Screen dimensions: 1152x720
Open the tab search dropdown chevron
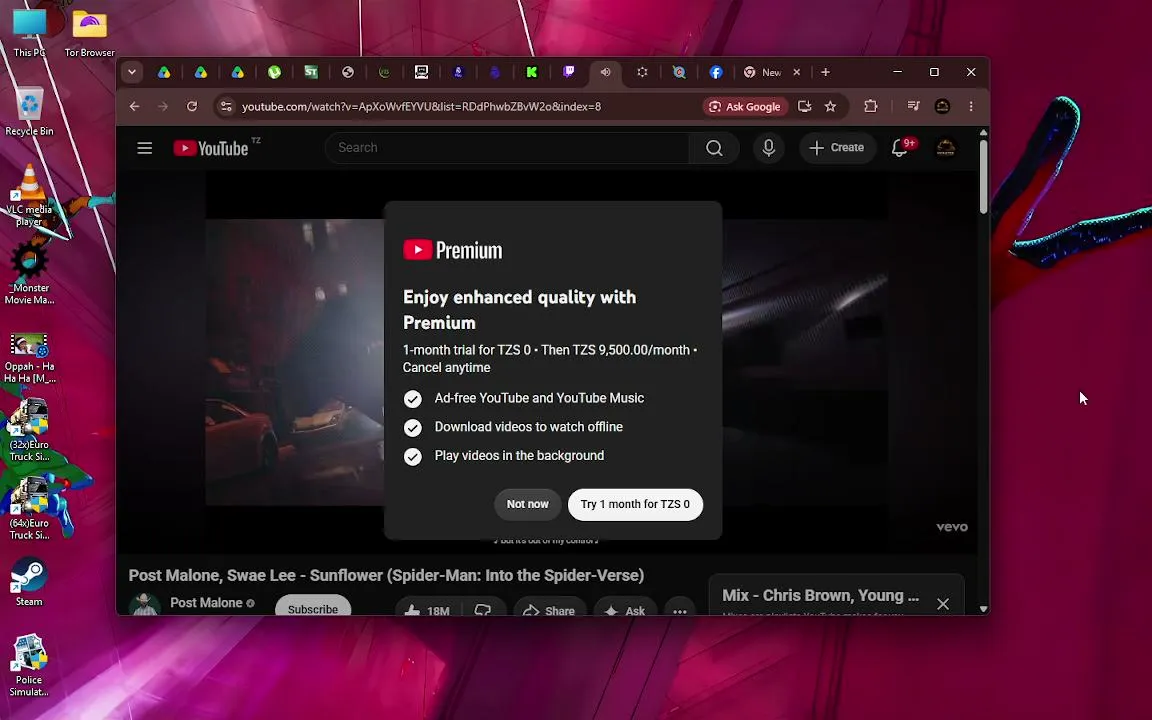tap(132, 72)
